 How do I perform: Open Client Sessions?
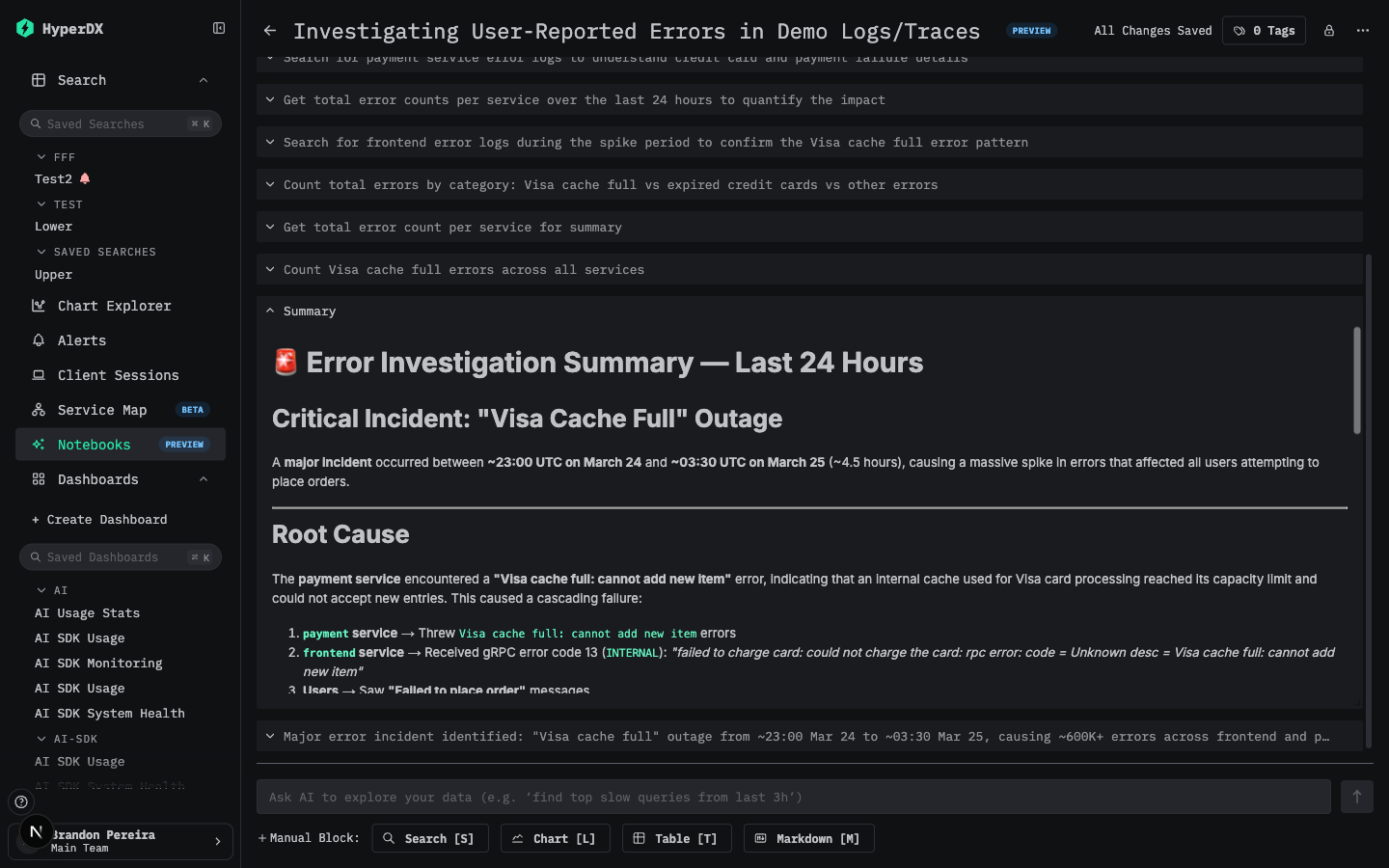click(x=118, y=375)
